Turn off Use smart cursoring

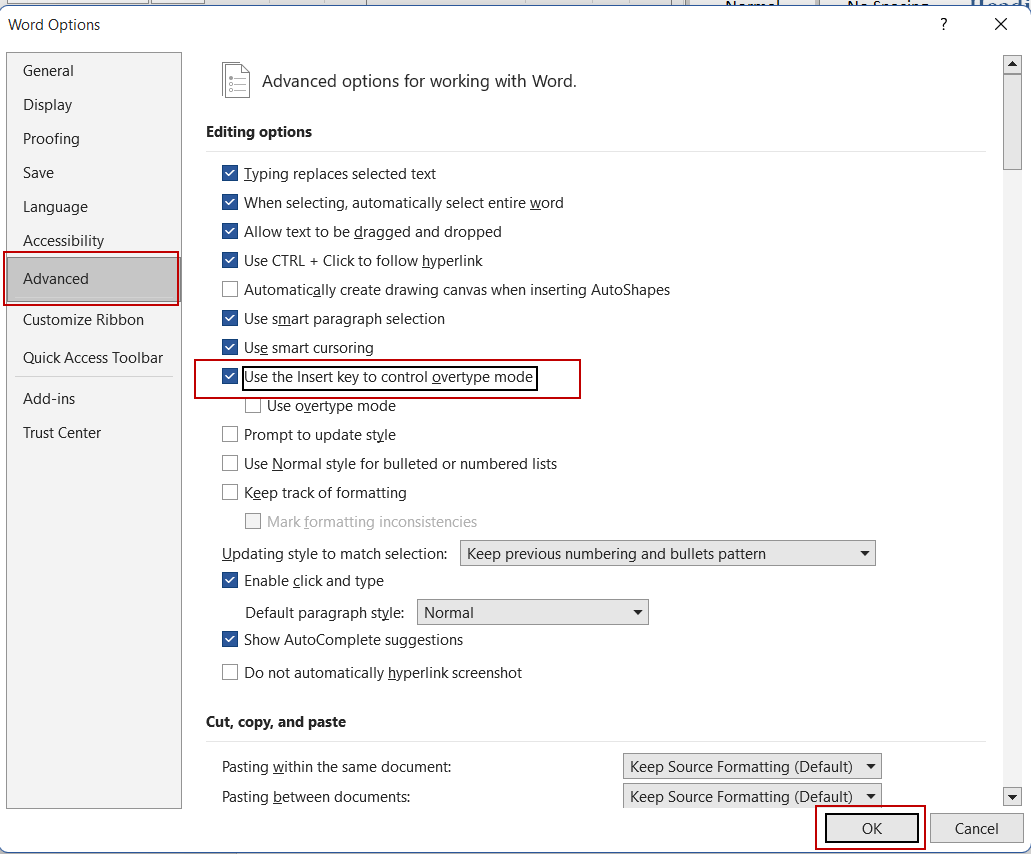(x=230, y=348)
